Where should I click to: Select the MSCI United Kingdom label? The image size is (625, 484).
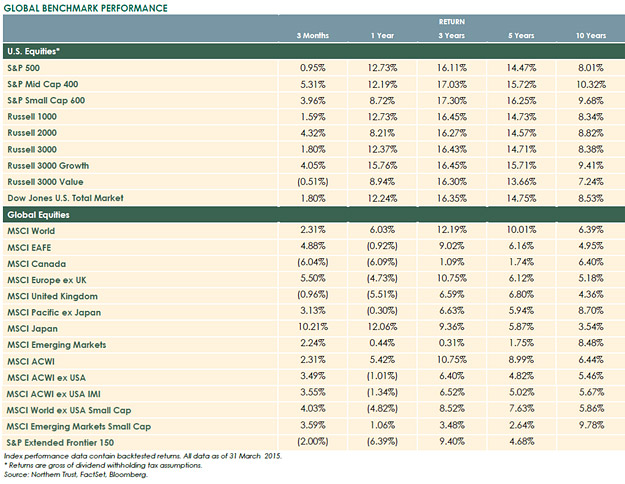pos(52,296)
